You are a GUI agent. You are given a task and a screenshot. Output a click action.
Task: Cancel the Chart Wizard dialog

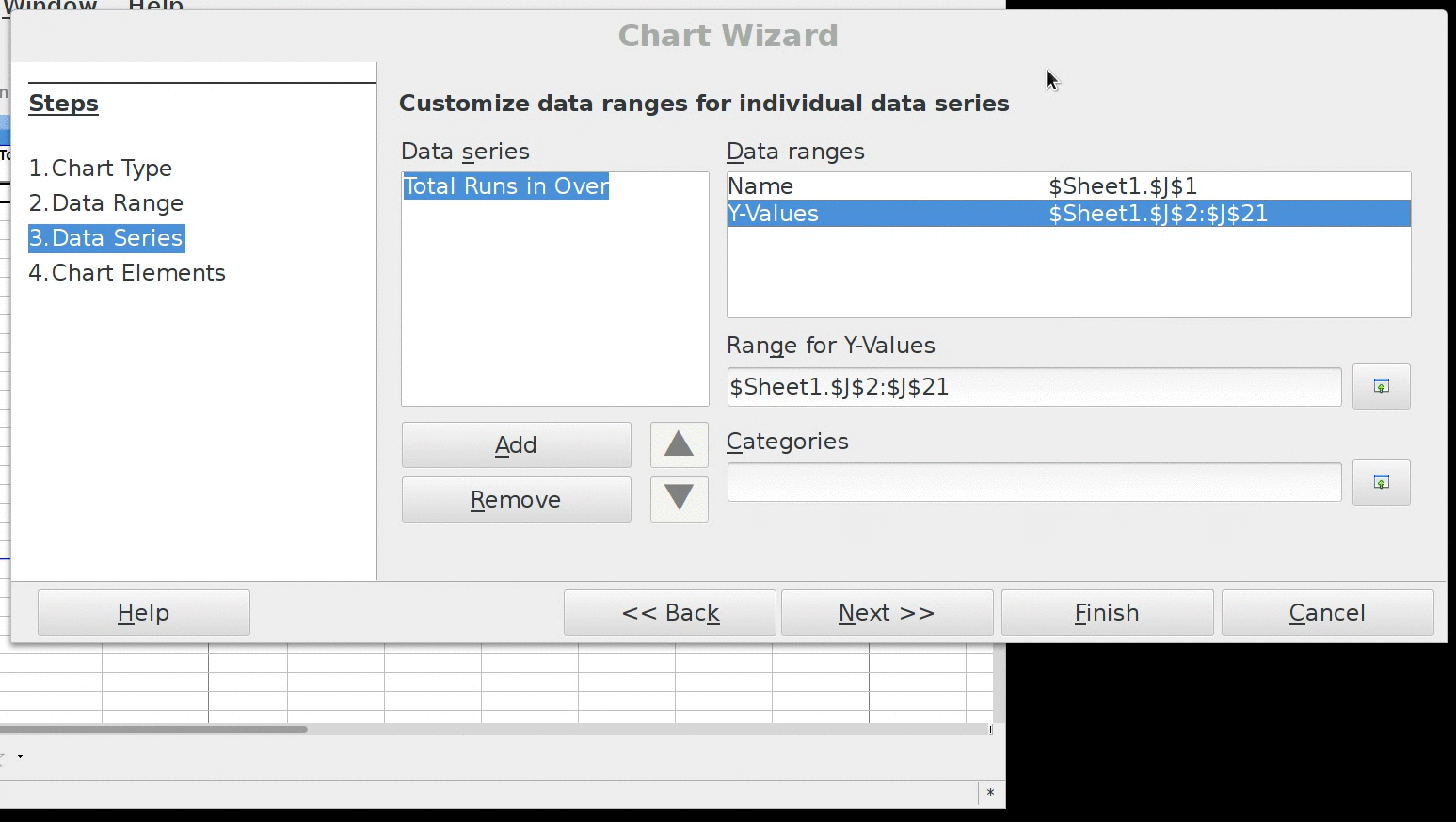[x=1327, y=613]
